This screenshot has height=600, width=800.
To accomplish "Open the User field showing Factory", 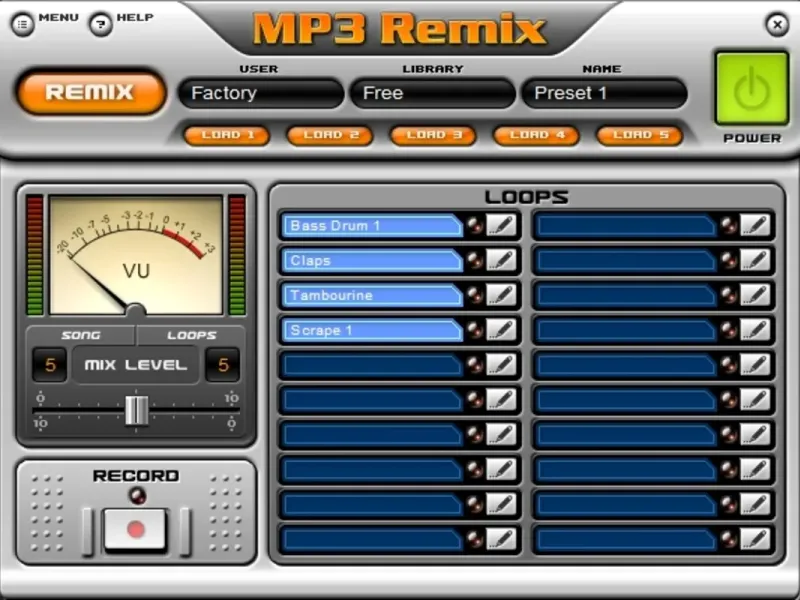I will coord(261,93).
